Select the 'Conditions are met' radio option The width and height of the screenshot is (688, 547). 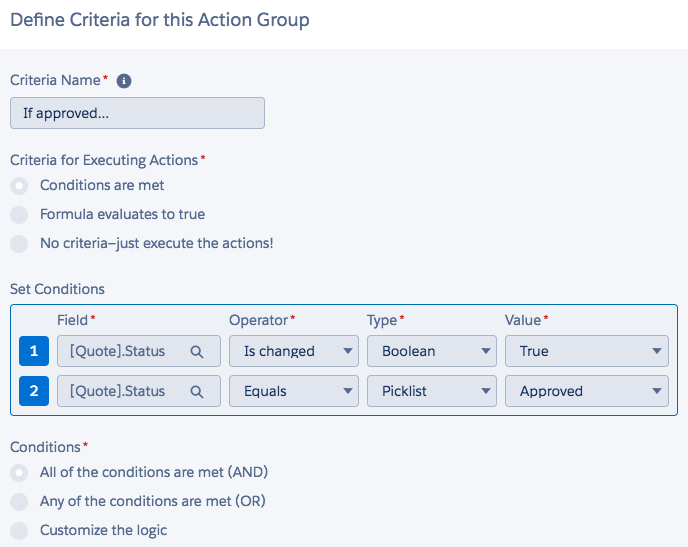point(19,186)
